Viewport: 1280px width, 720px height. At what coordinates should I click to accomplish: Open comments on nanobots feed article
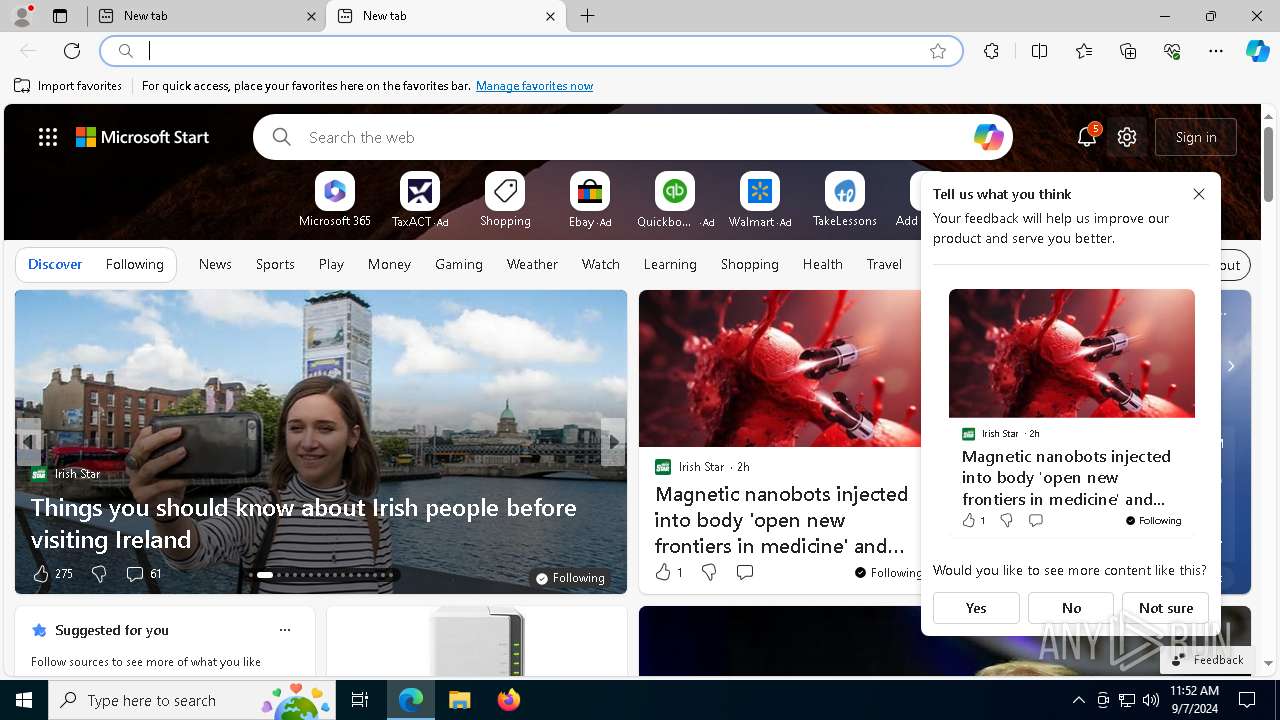tap(745, 572)
